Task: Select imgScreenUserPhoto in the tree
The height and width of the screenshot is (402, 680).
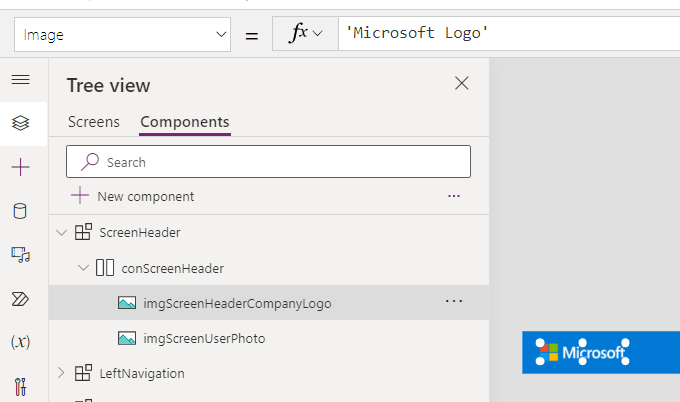Action: (x=204, y=339)
